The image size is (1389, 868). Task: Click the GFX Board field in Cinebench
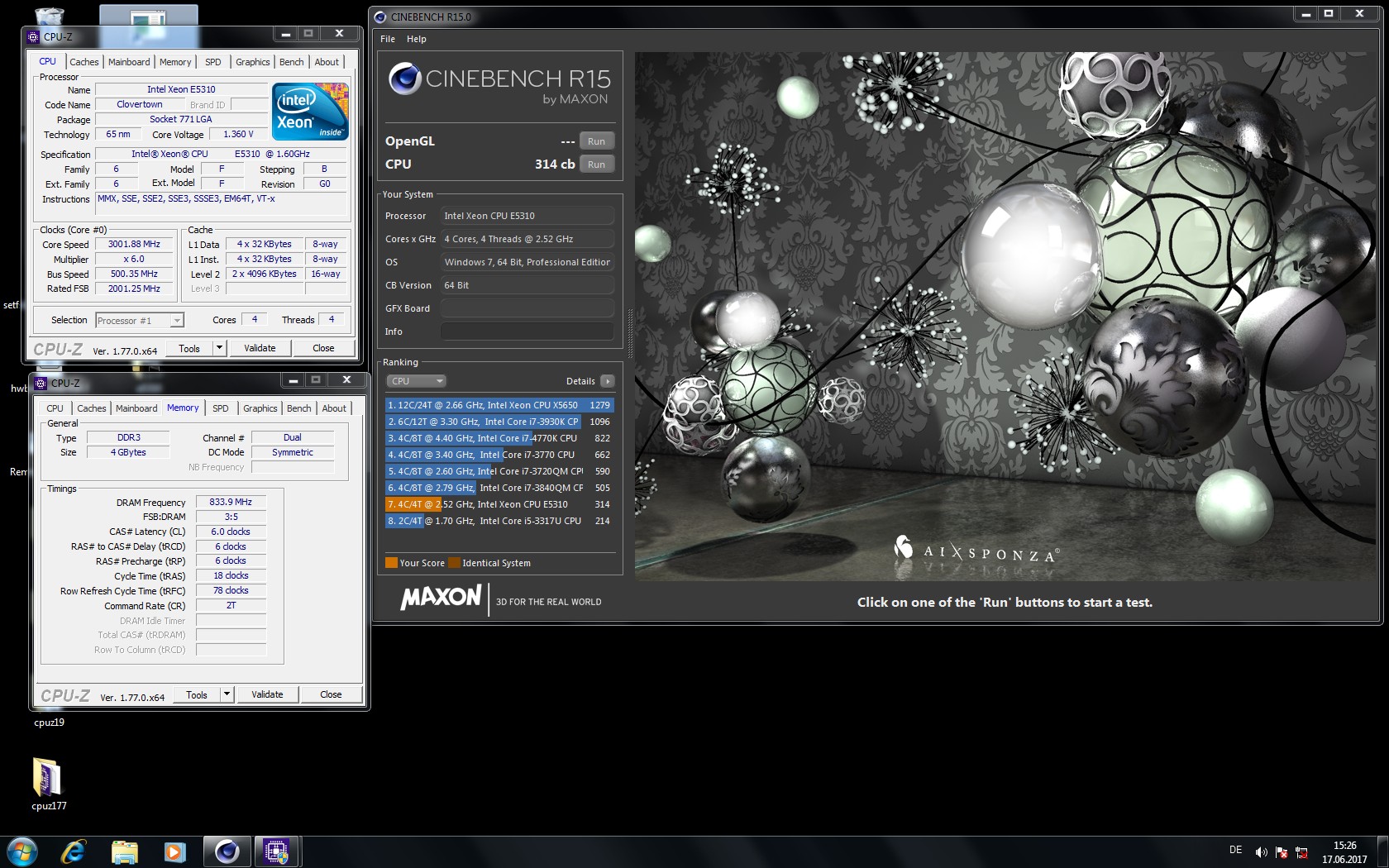click(527, 308)
